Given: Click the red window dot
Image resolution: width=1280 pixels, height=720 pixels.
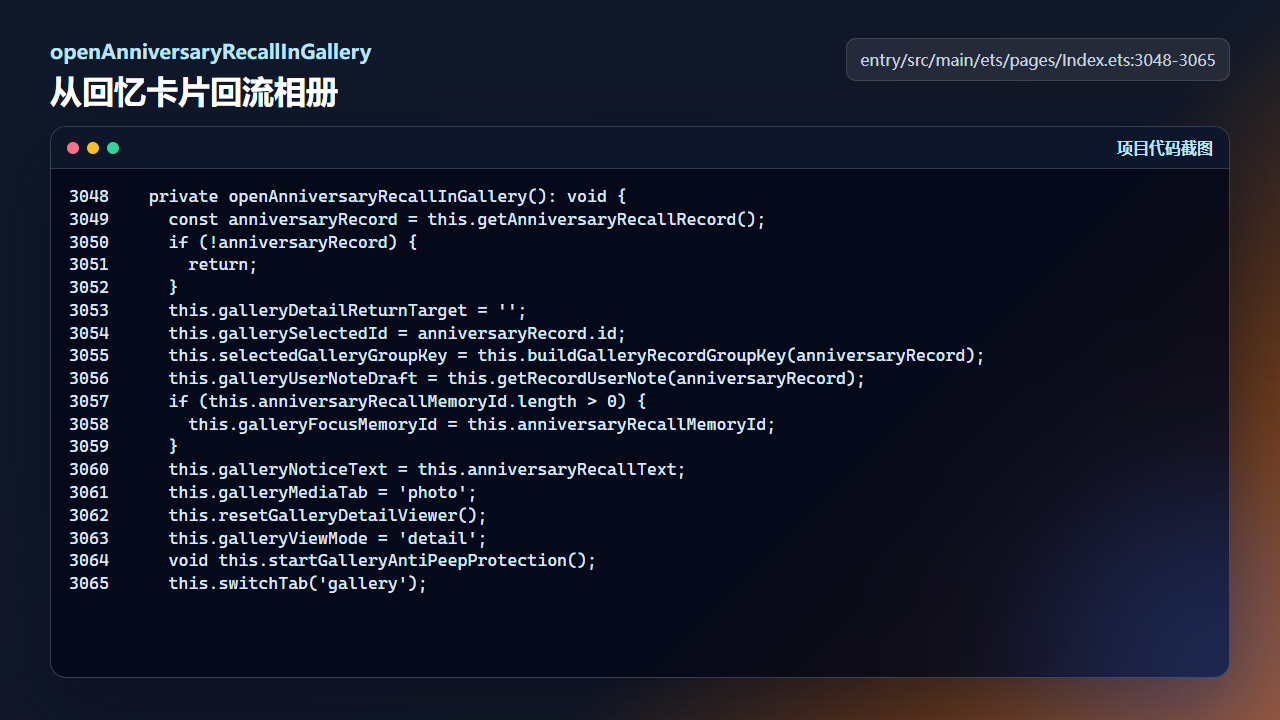Looking at the screenshot, I should point(73,148).
